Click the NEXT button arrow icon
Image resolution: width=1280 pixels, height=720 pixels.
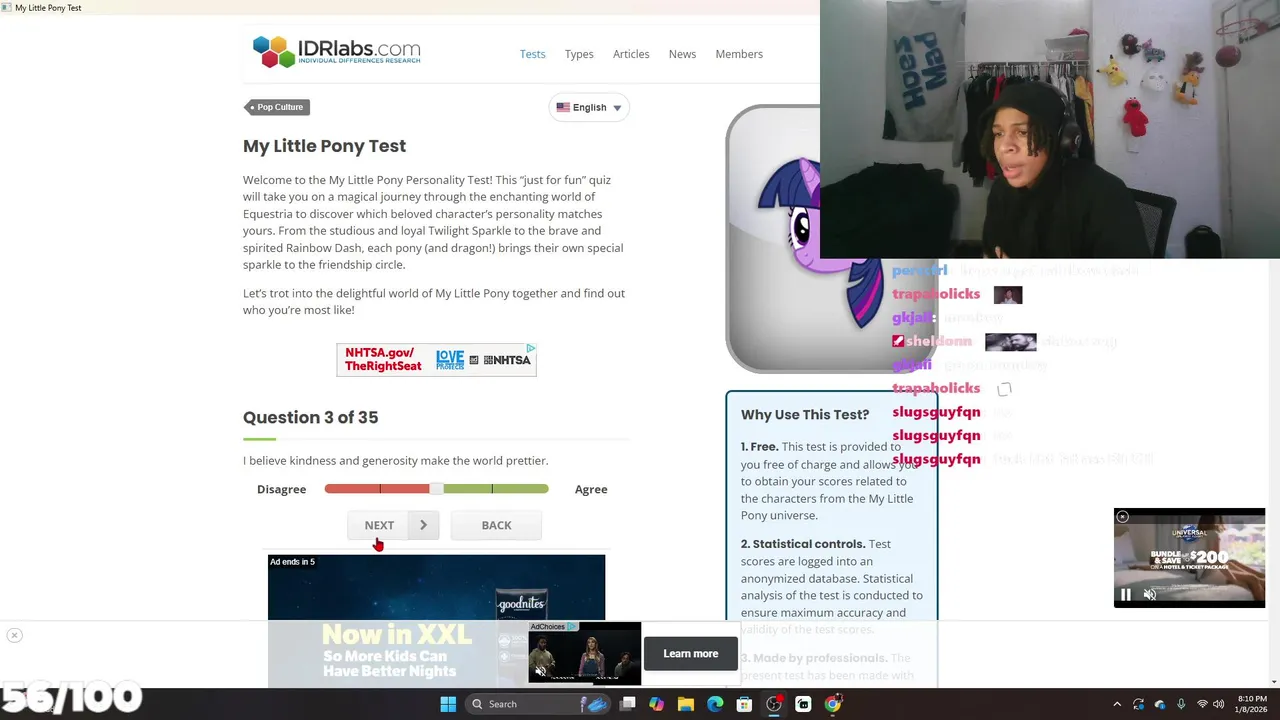point(423,525)
